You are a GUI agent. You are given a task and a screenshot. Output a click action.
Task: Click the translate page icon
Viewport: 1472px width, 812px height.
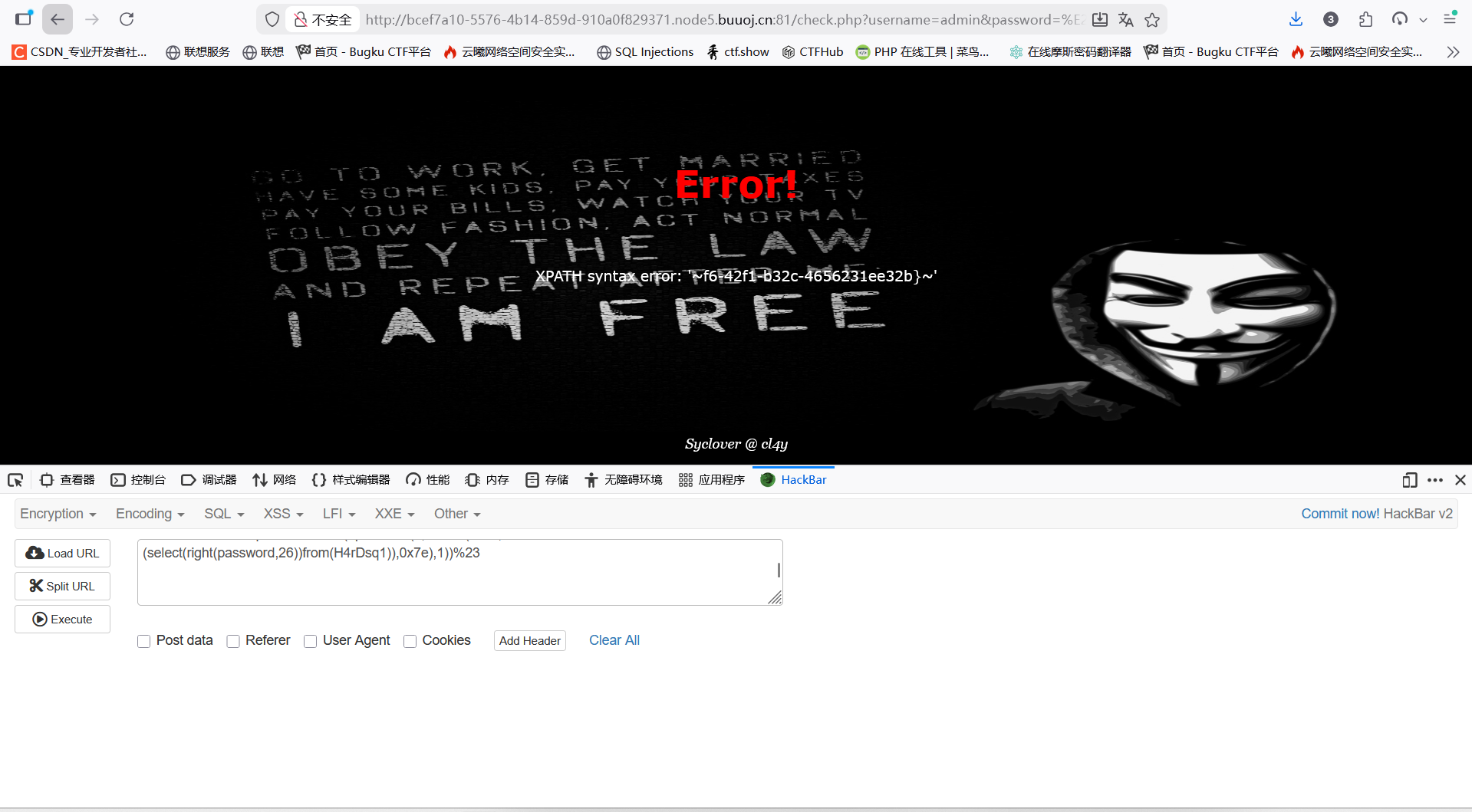[x=1125, y=19]
